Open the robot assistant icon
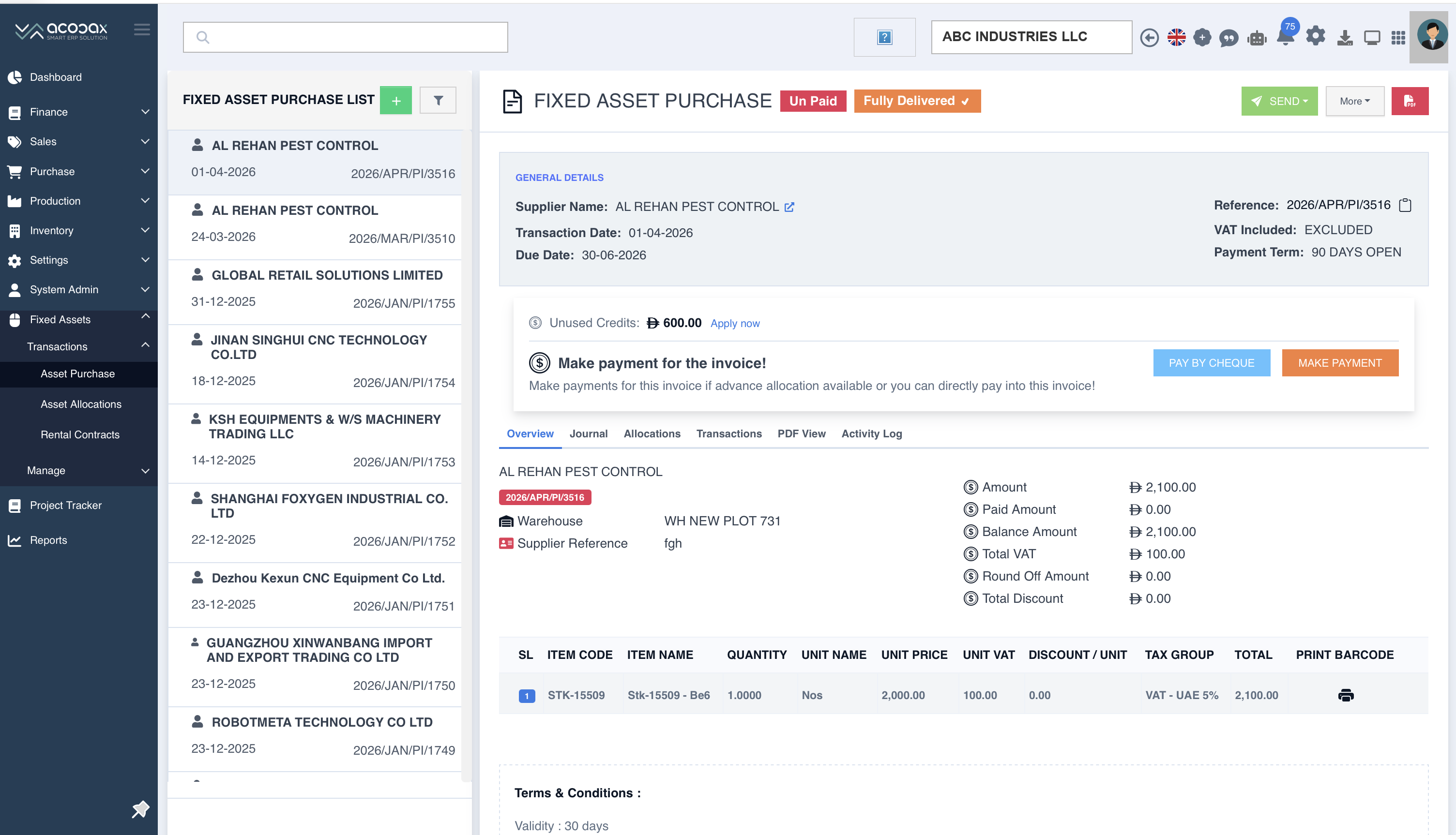This screenshot has width=1456, height=835. click(1257, 38)
